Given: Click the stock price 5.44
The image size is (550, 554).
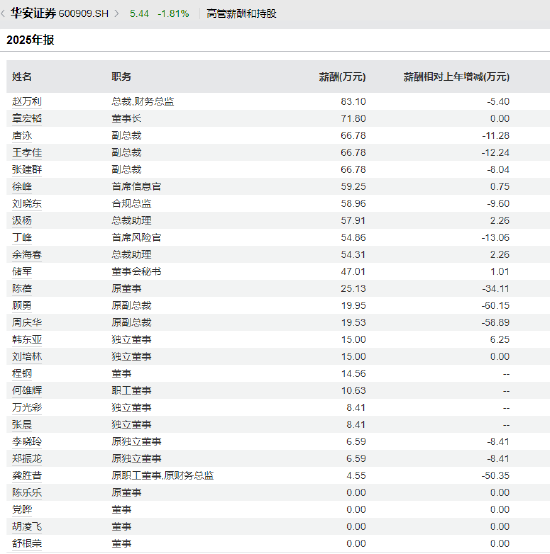Looking at the screenshot, I should coord(139,14).
